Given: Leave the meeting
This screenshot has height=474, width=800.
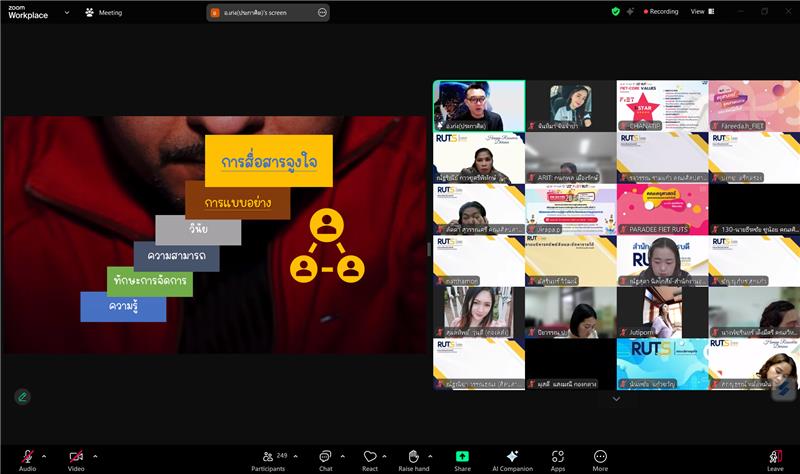Looking at the screenshot, I should (775, 456).
